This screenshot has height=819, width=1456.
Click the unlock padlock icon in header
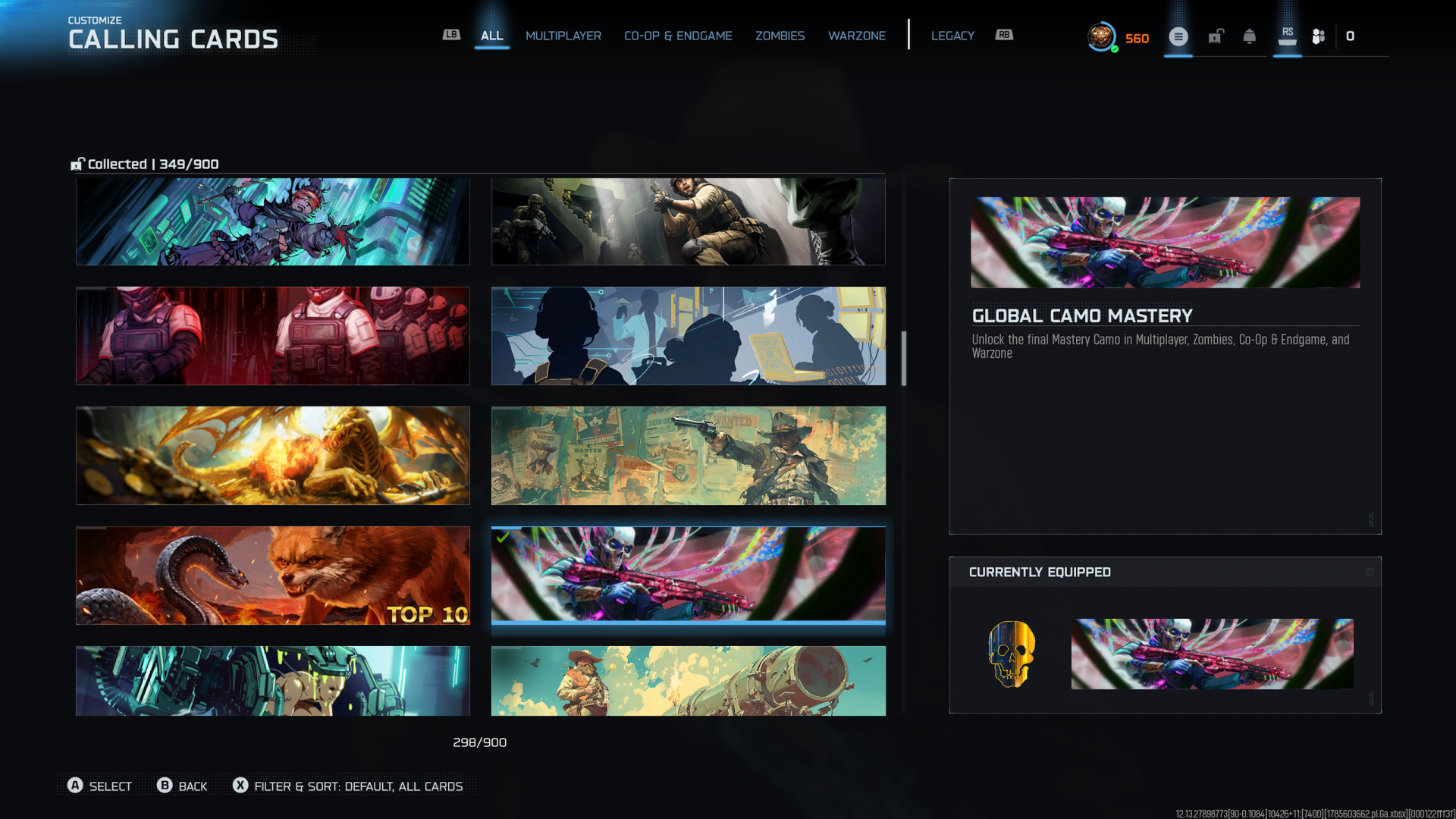pos(1216,36)
